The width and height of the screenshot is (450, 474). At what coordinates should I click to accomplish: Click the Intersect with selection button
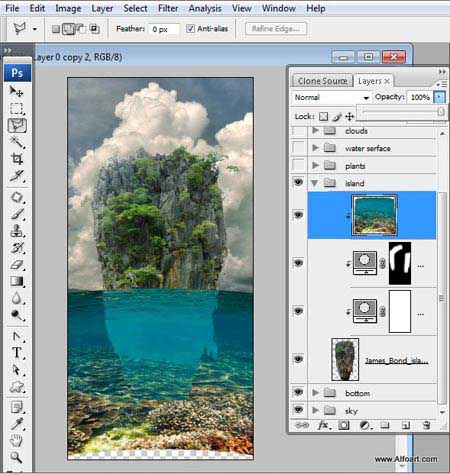click(x=95, y=29)
